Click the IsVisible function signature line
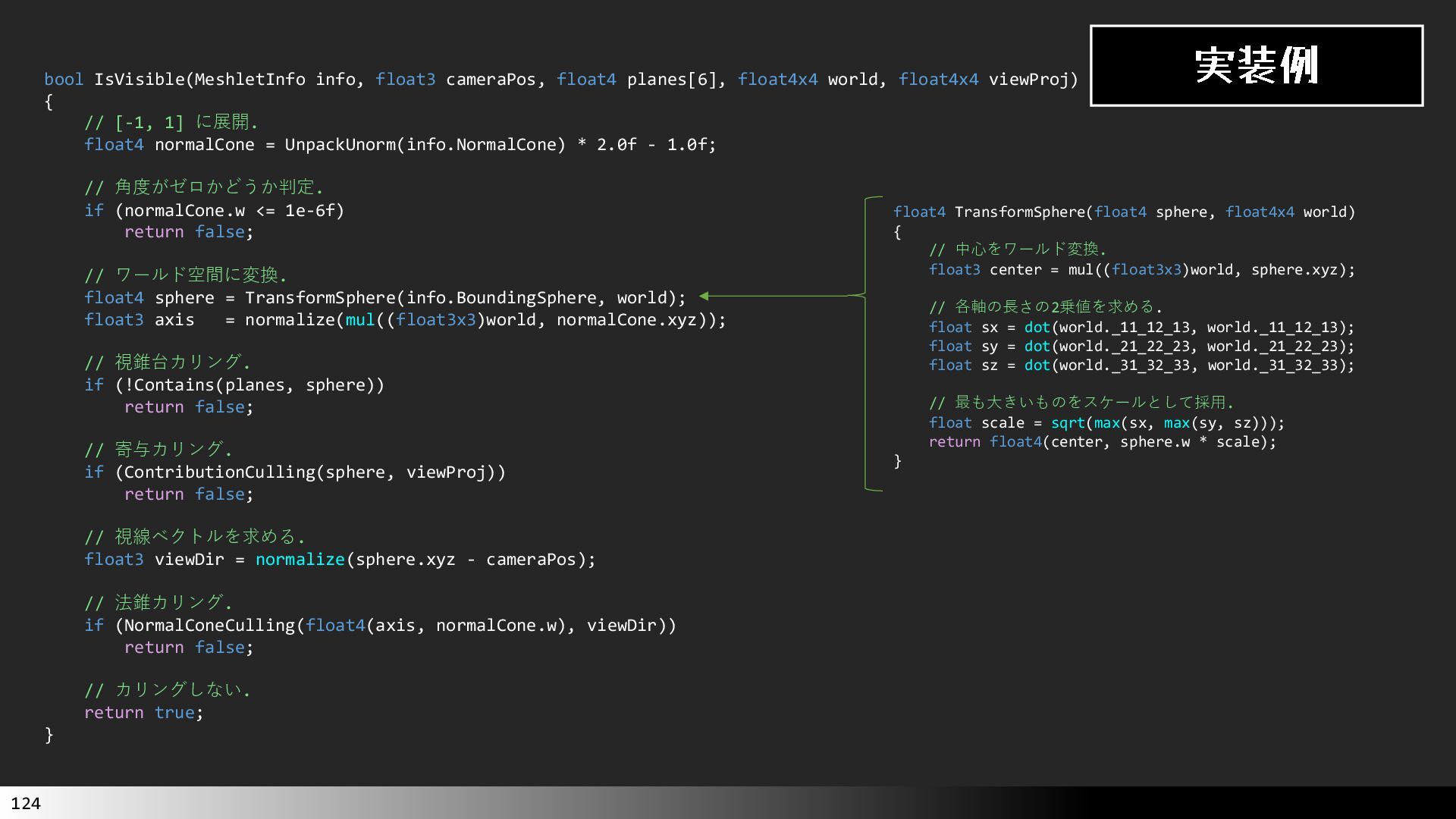 pos(561,80)
